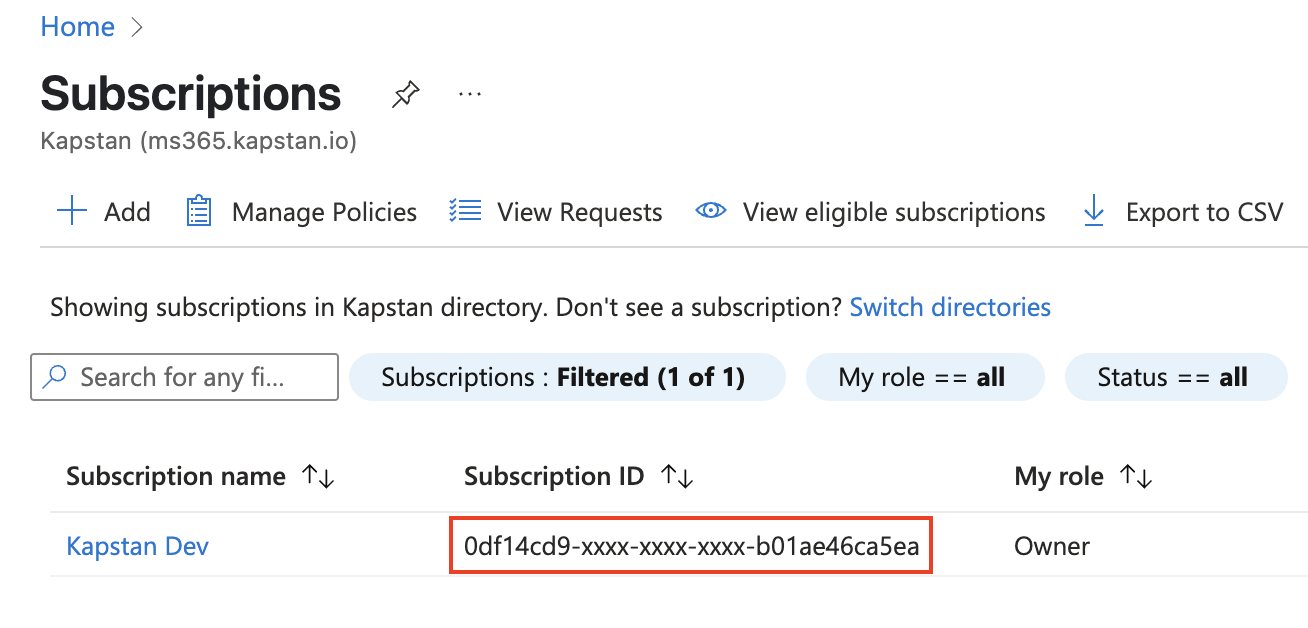Click the plus Add icon
This screenshot has height=628, width=1308.
point(72,212)
